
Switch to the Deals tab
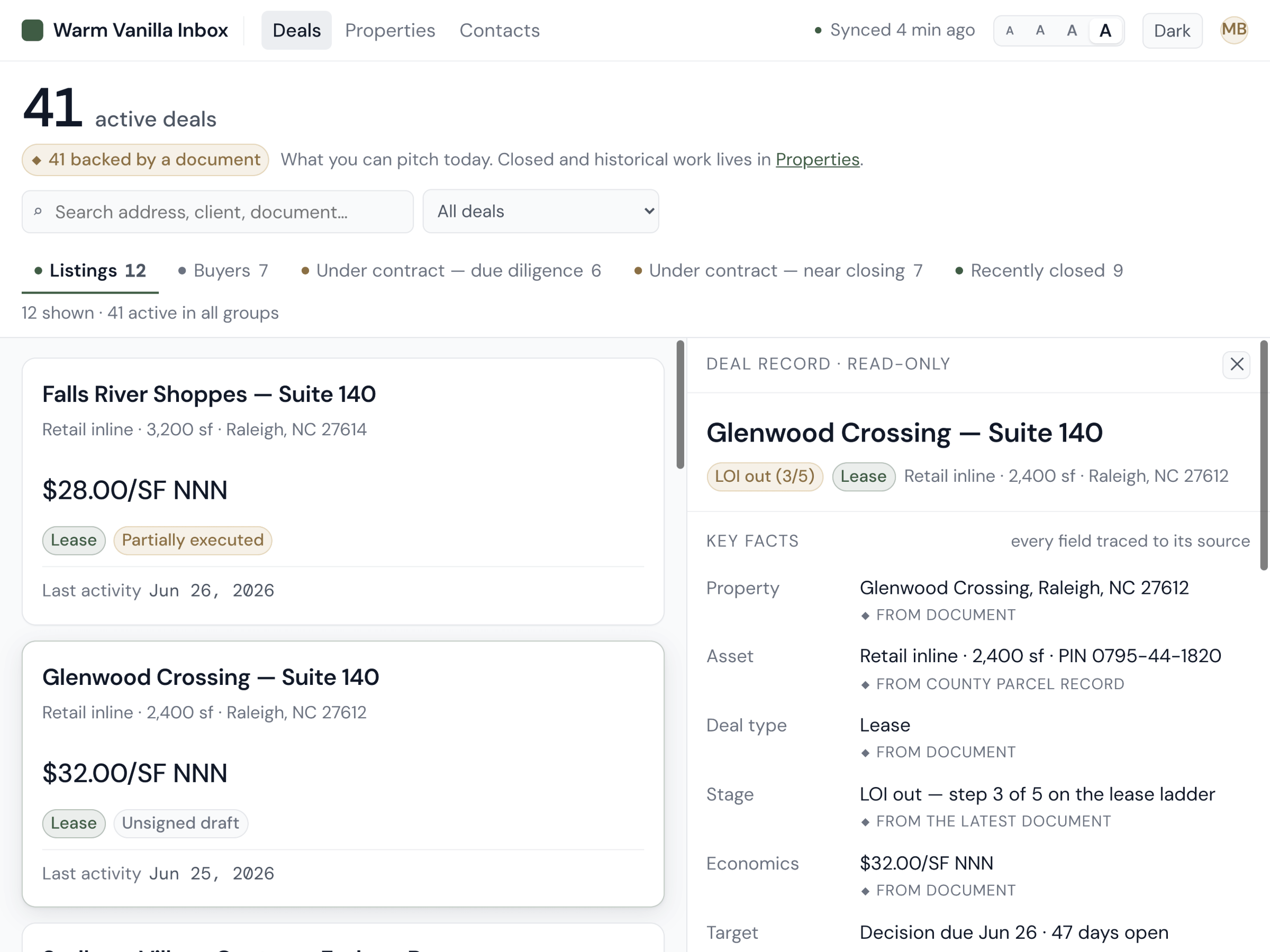click(x=296, y=31)
